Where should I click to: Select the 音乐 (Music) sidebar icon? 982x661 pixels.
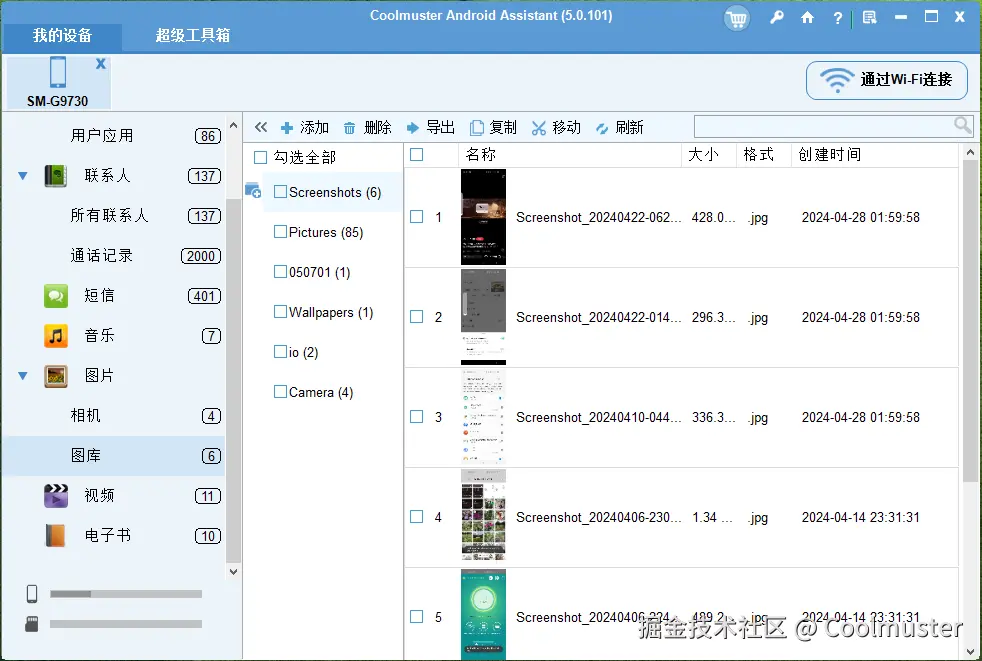(x=55, y=335)
